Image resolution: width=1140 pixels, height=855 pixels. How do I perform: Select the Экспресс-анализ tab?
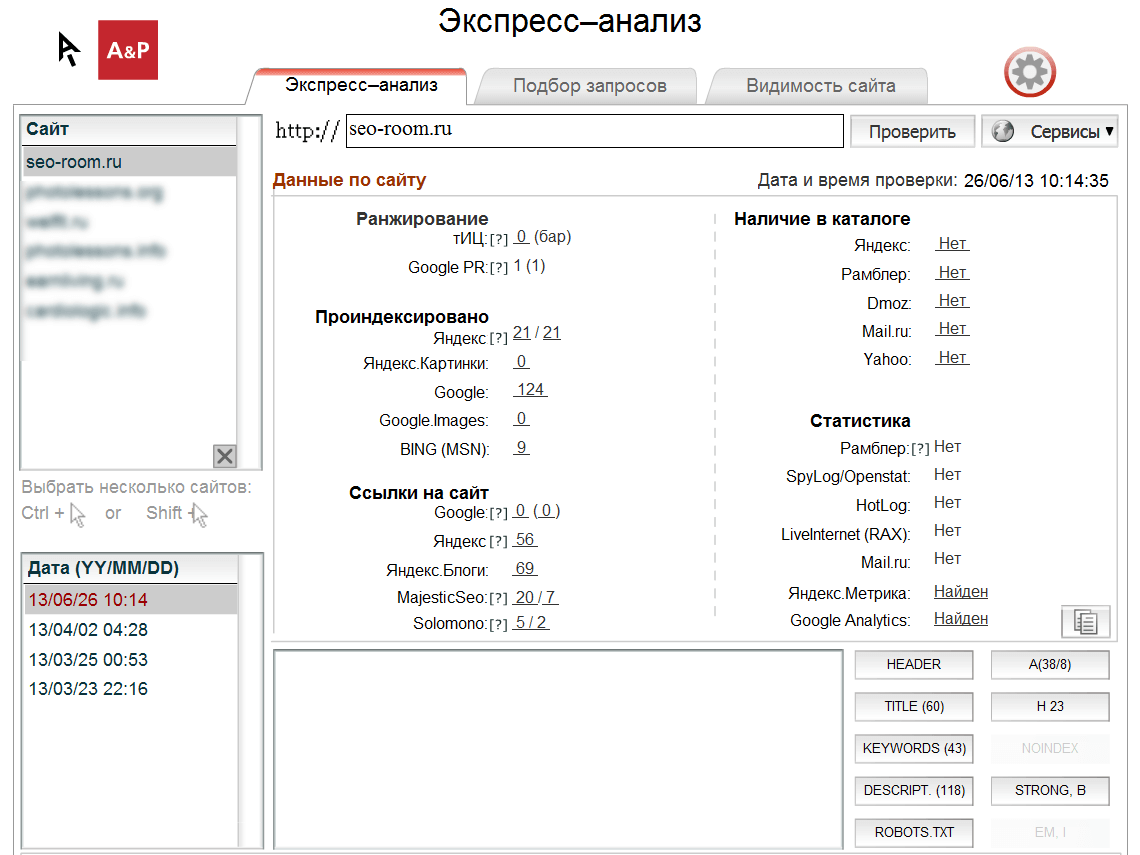[x=360, y=86]
